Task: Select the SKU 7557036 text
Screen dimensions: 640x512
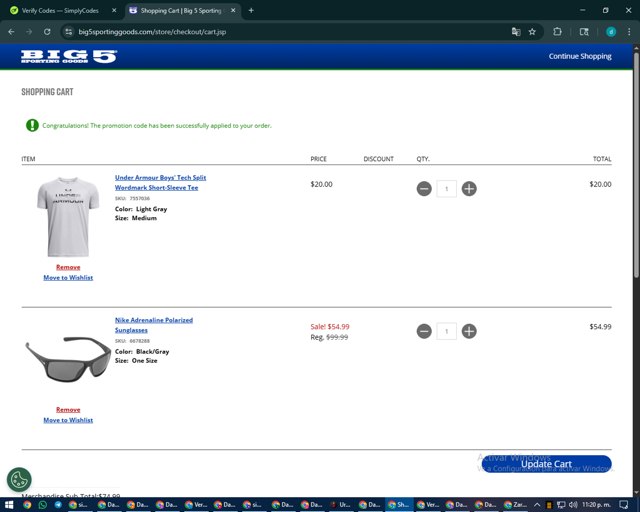Action: tap(132, 198)
